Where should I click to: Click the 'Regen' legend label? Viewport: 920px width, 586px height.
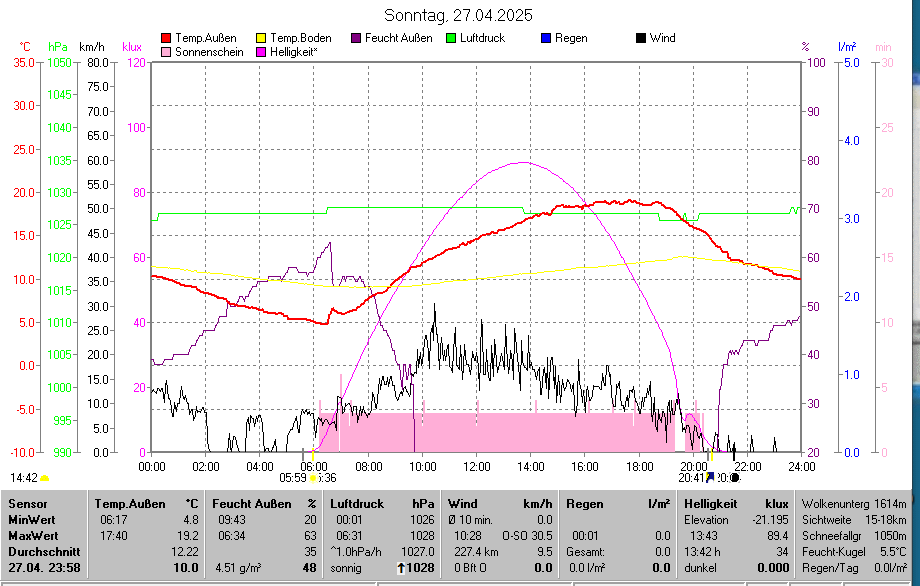571,38
